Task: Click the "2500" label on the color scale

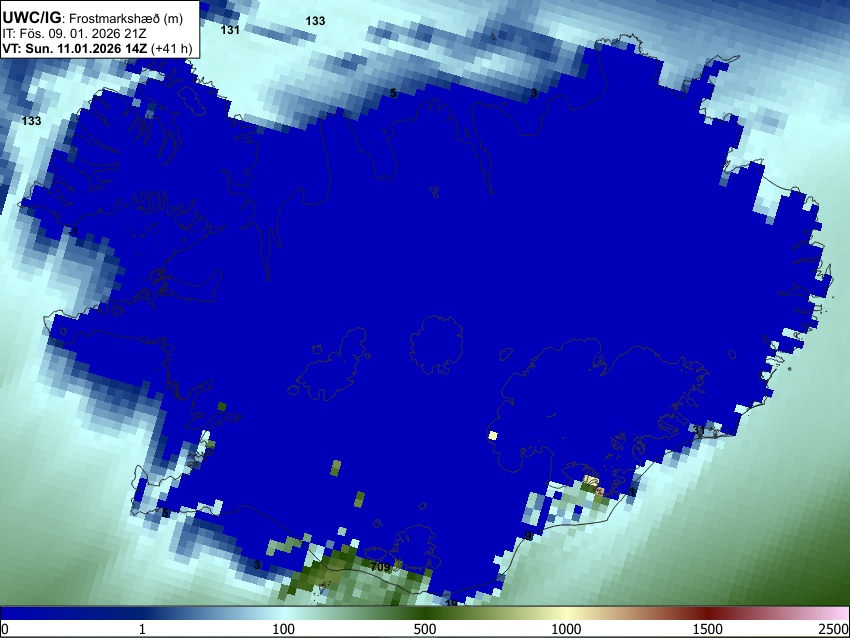Action: 834,629
